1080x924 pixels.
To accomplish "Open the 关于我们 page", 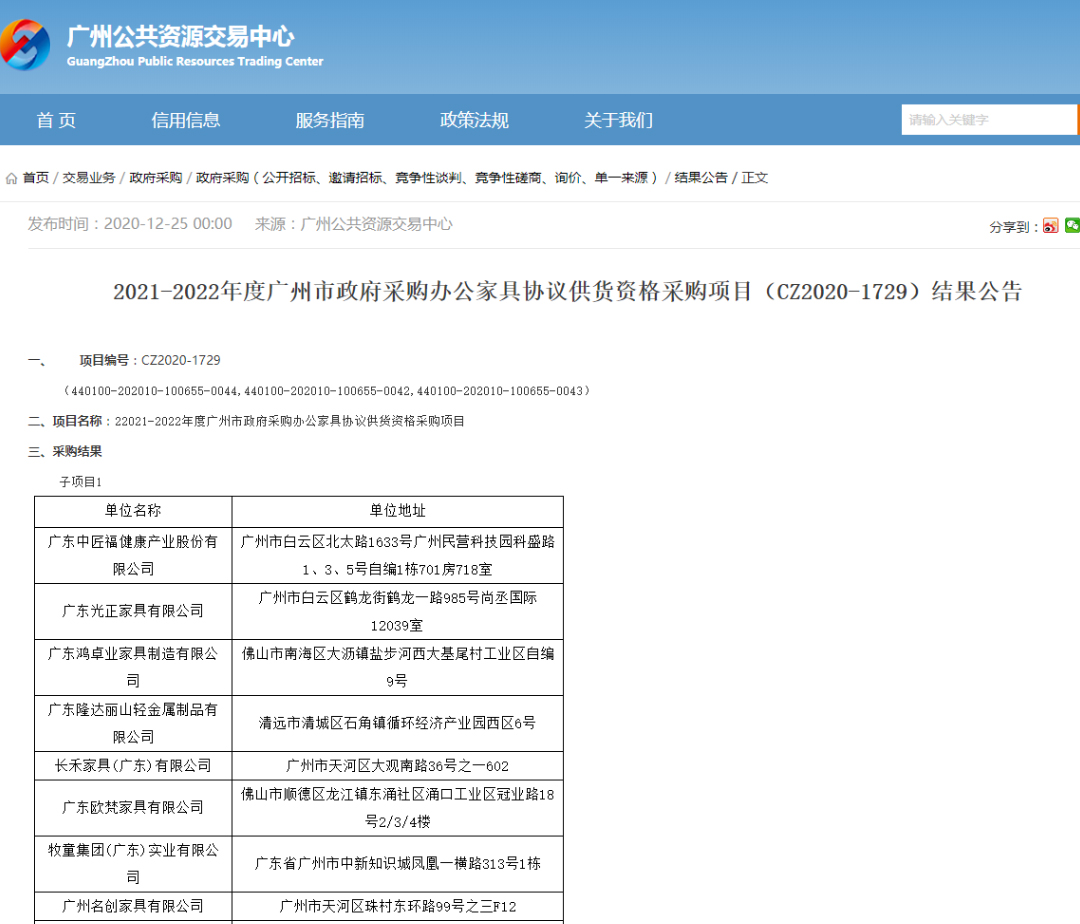I will click(x=618, y=120).
